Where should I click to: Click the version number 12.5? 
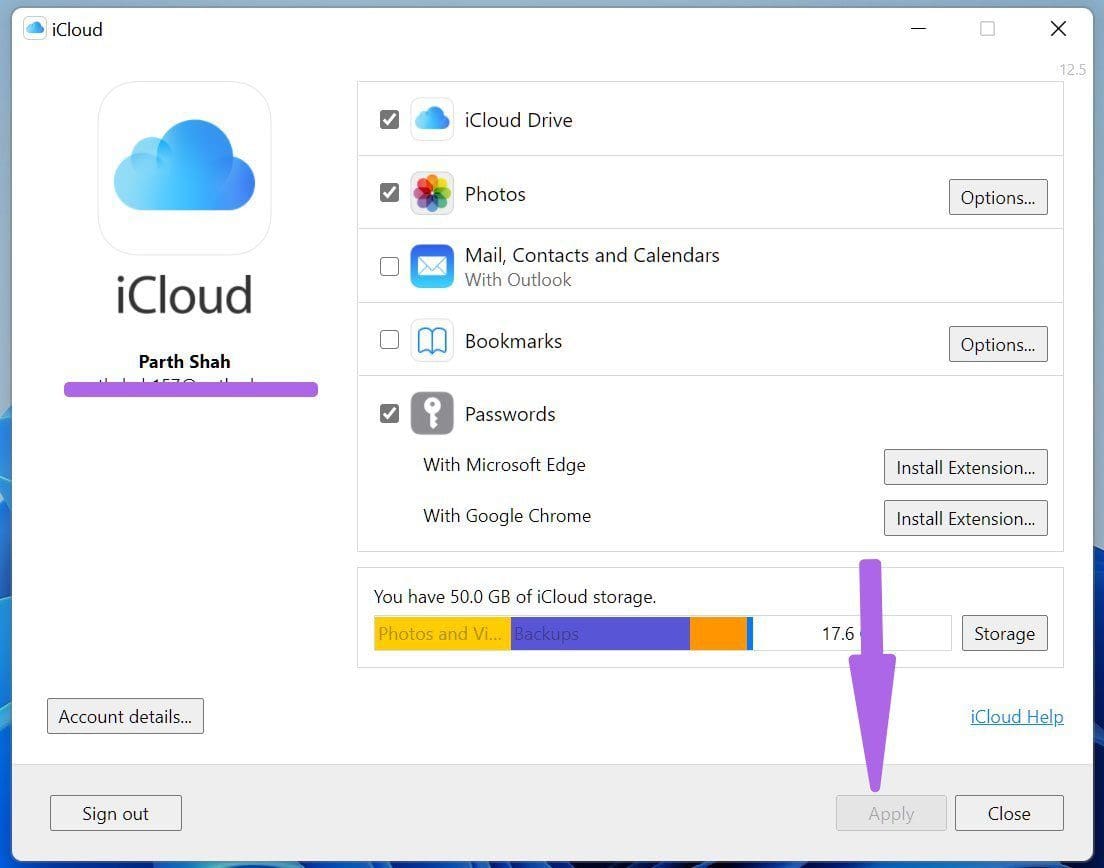[x=1072, y=70]
